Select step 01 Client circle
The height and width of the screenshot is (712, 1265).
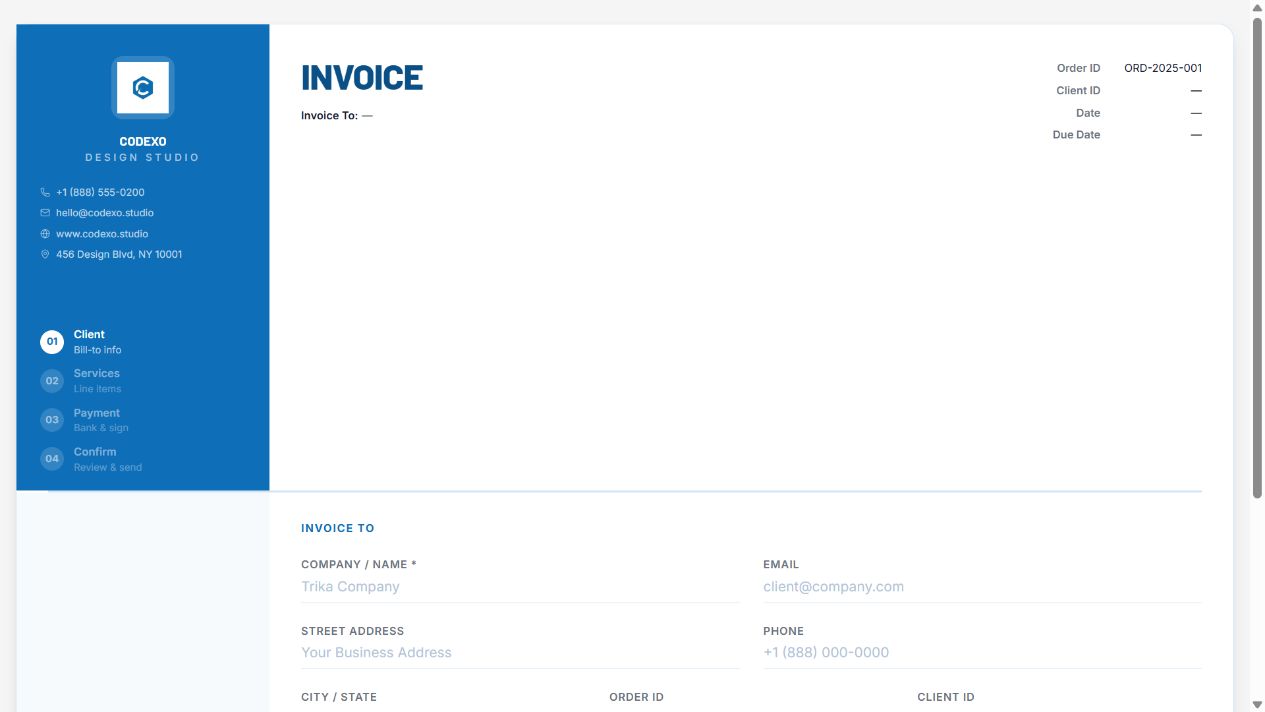coord(52,342)
